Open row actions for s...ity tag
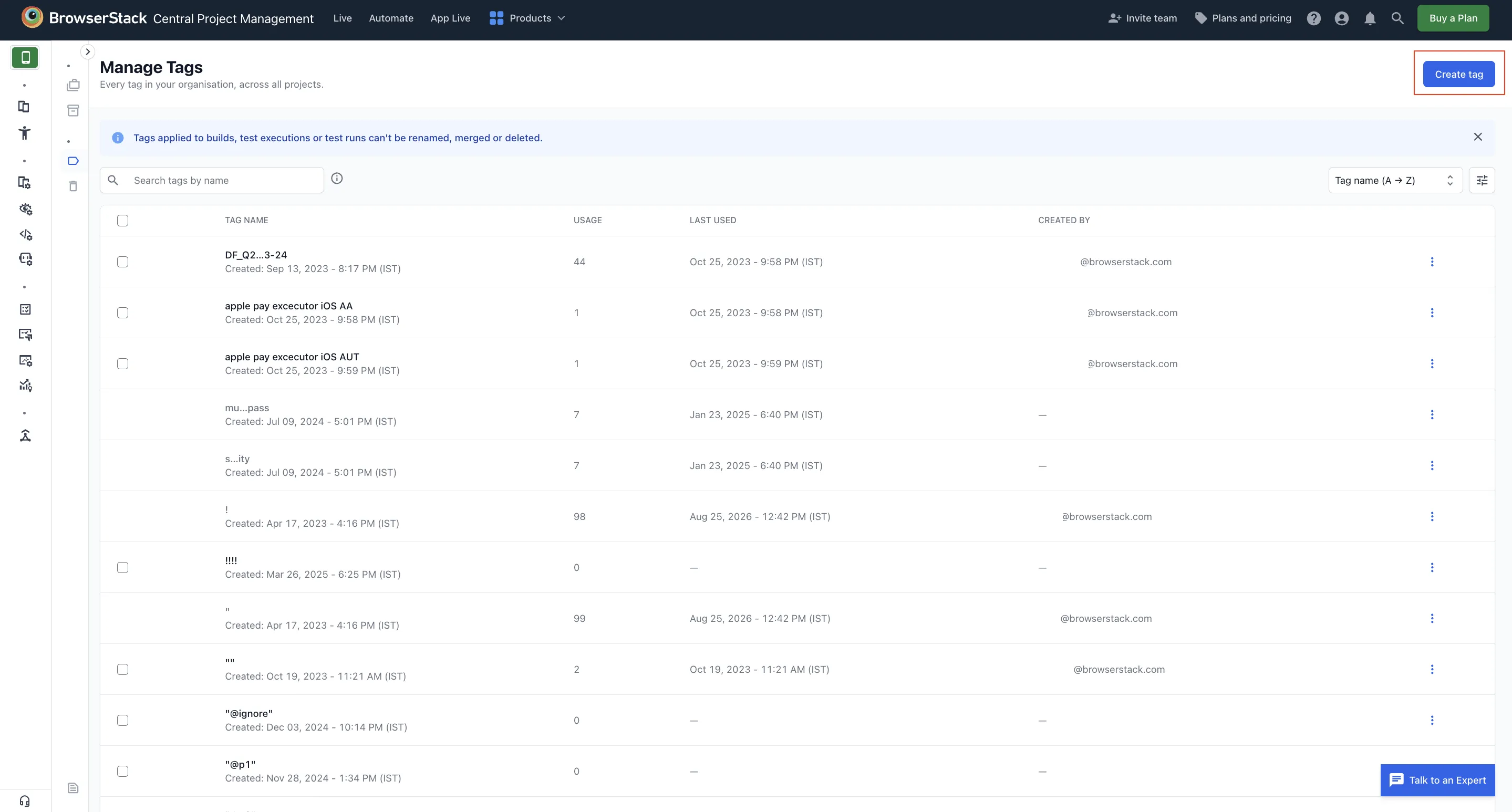Screen dimensions: 1512x812 1432,466
